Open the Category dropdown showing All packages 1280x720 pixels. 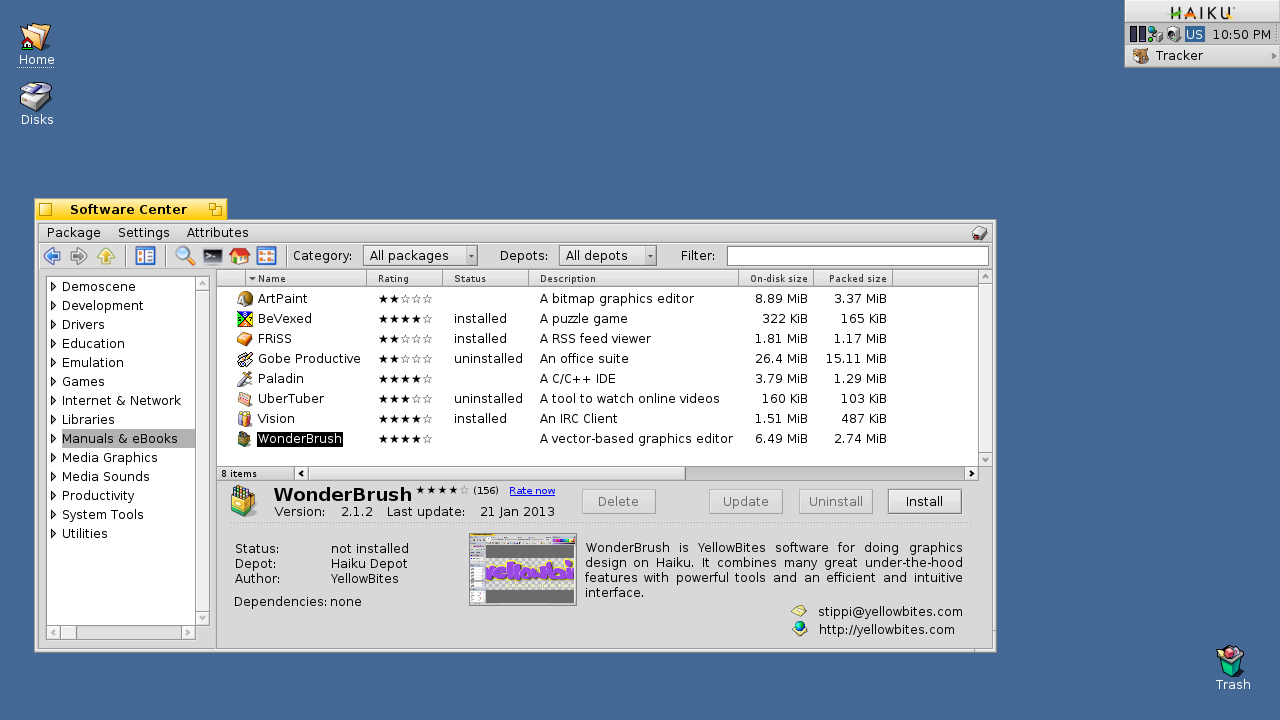click(x=420, y=256)
